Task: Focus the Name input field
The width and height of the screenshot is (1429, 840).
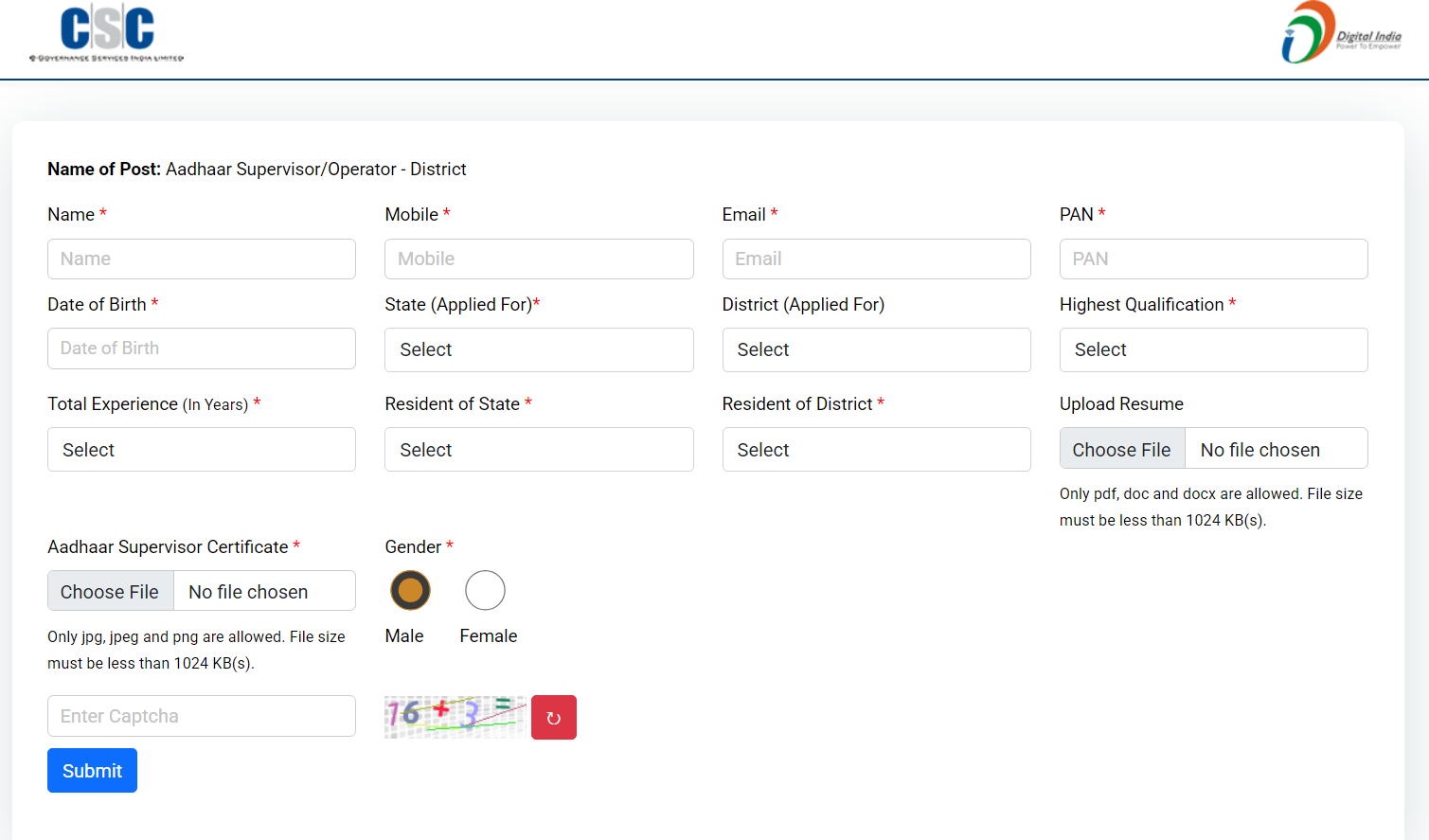Action: click(202, 259)
